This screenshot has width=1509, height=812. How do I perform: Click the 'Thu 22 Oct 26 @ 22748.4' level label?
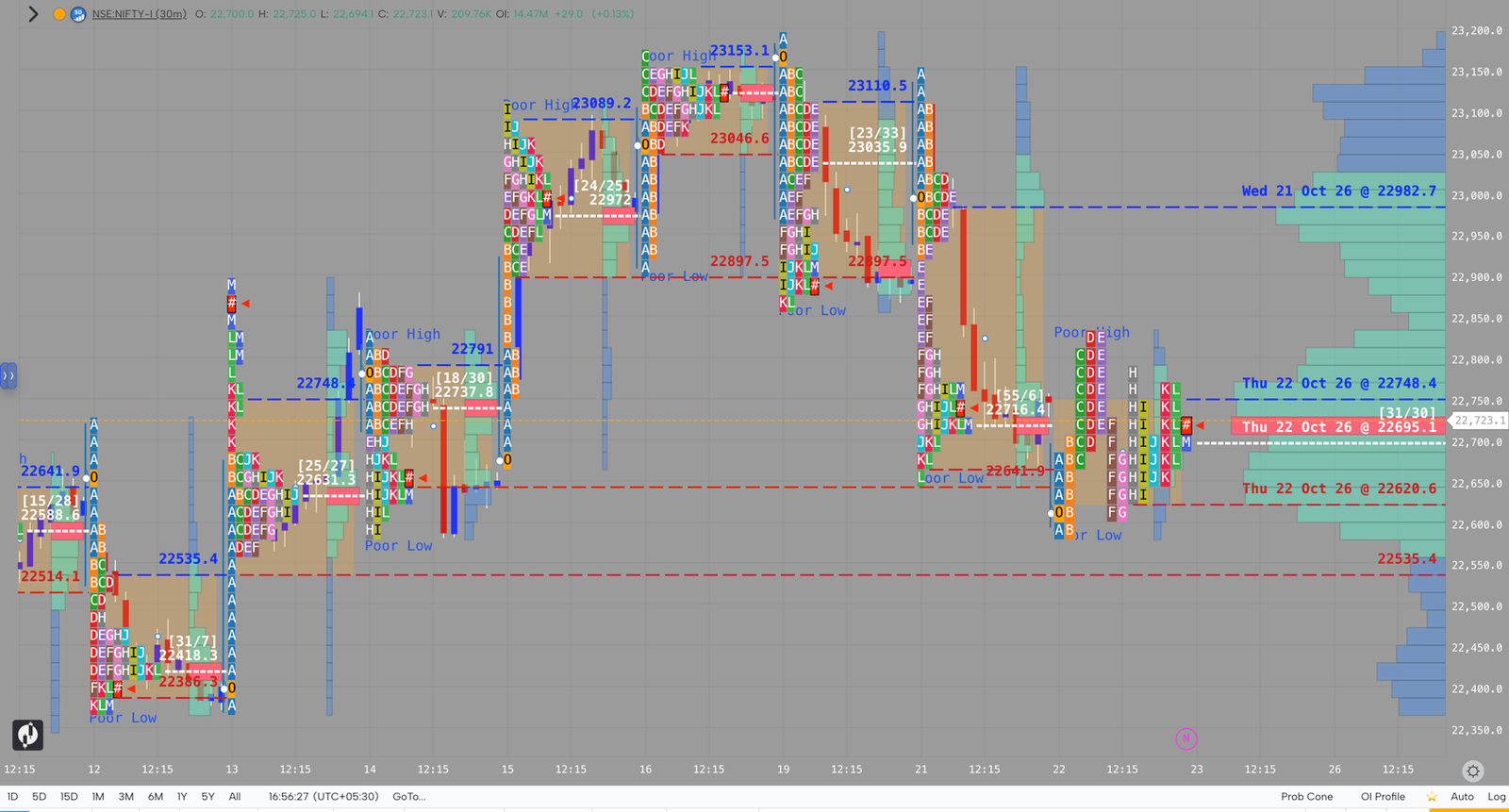(x=1338, y=383)
